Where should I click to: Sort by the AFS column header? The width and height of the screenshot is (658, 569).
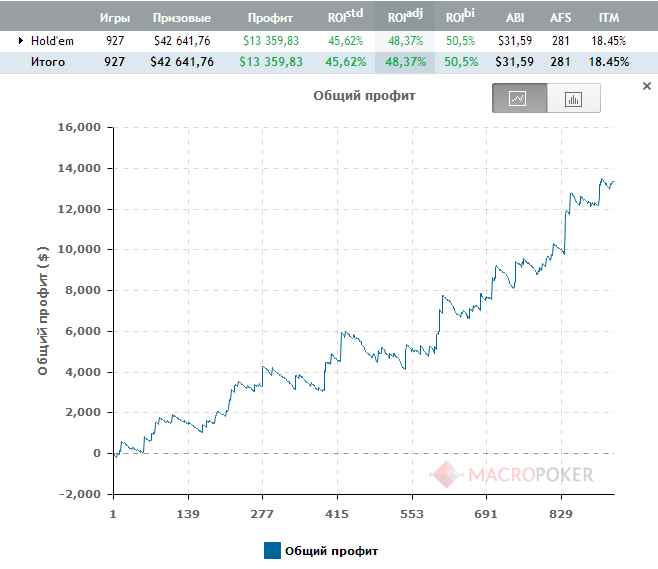561,18
